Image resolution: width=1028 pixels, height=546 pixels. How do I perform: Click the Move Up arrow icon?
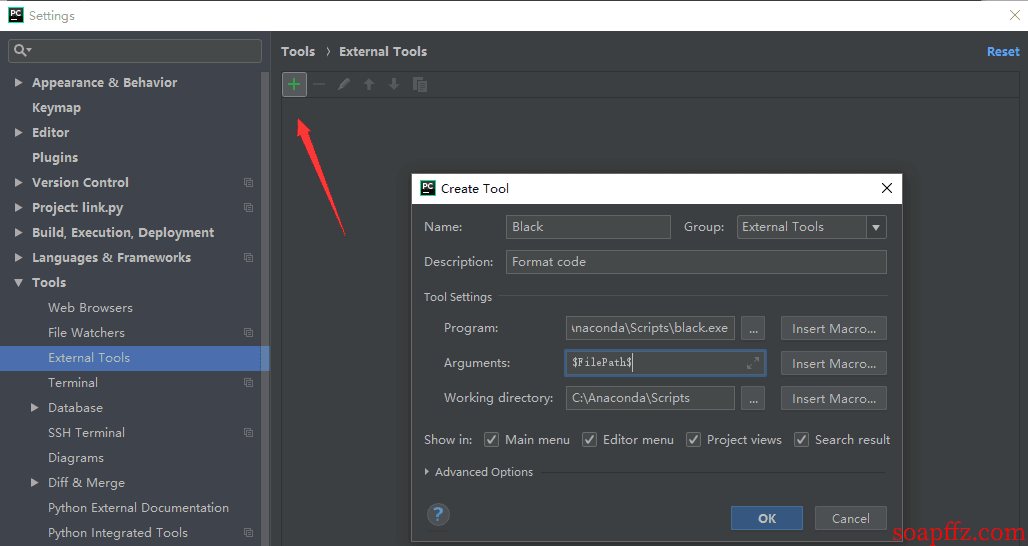tap(369, 85)
